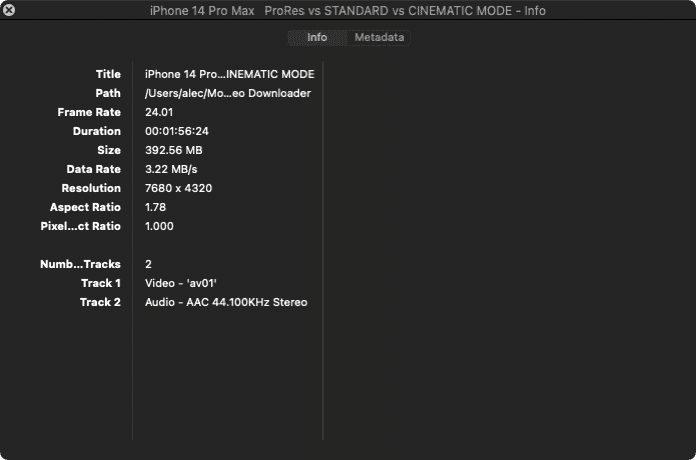This screenshot has height=460, width=696.
Task: Select the Info tab
Action: (317, 38)
